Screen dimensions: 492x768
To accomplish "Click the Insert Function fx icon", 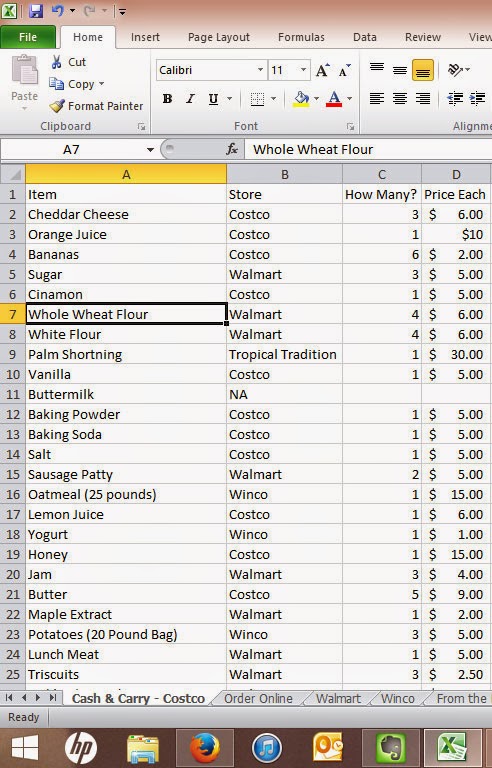I will click(x=232, y=149).
